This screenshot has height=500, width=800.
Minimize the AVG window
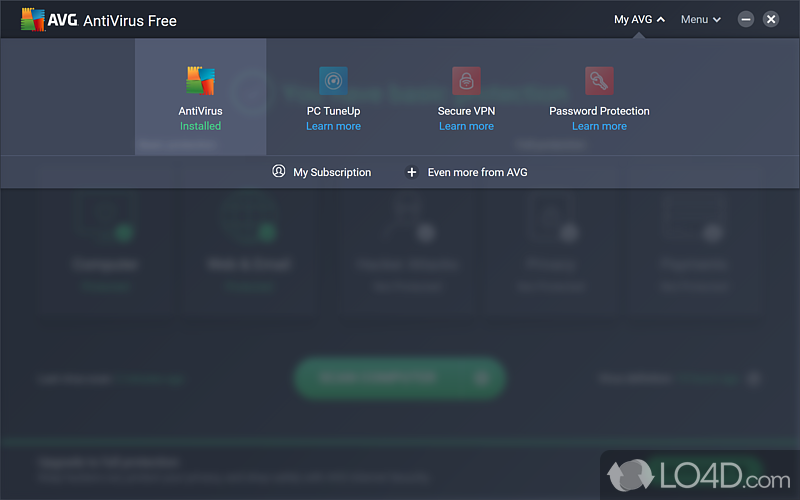[x=745, y=19]
